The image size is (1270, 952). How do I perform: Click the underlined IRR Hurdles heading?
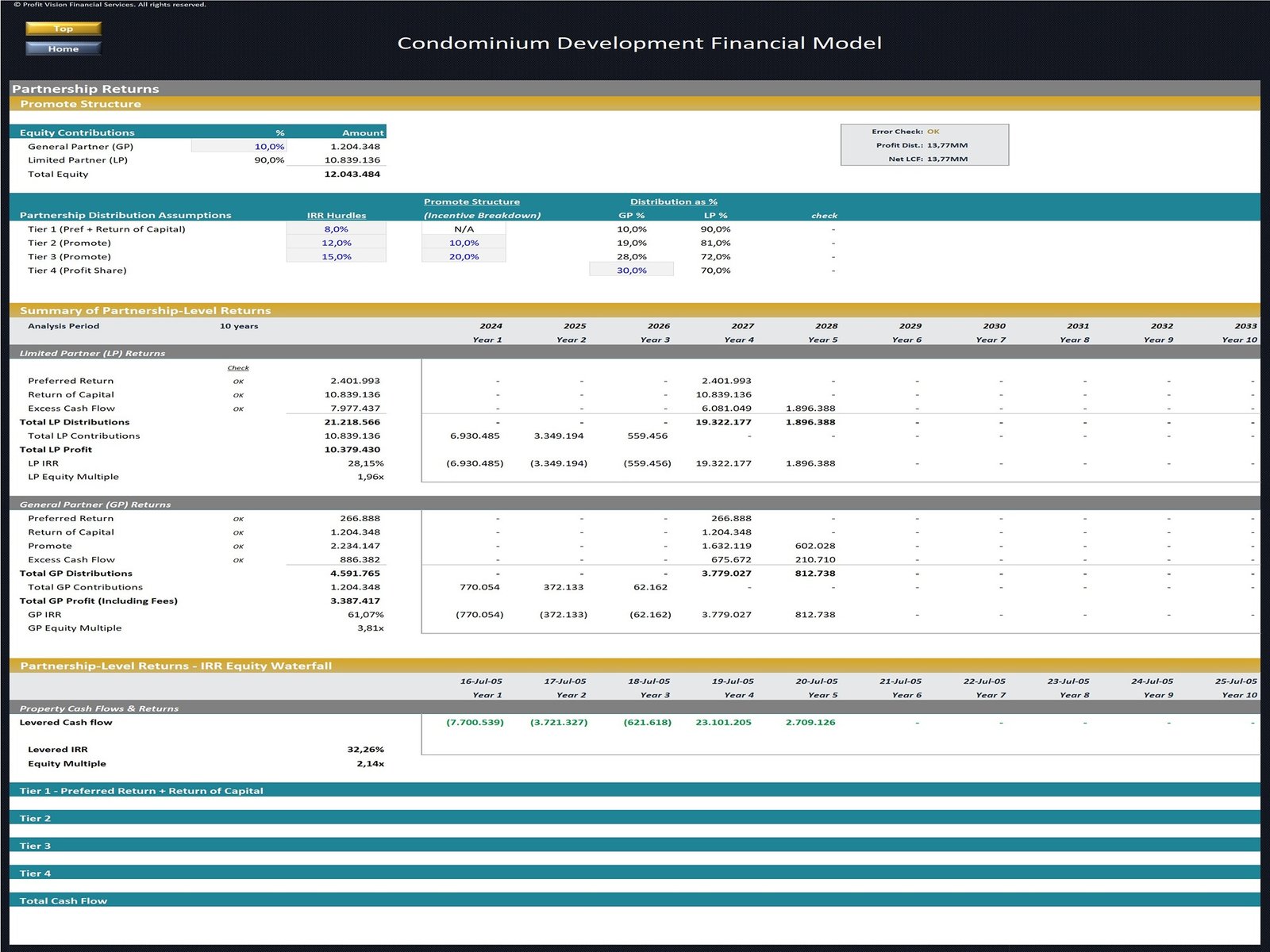click(337, 215)
